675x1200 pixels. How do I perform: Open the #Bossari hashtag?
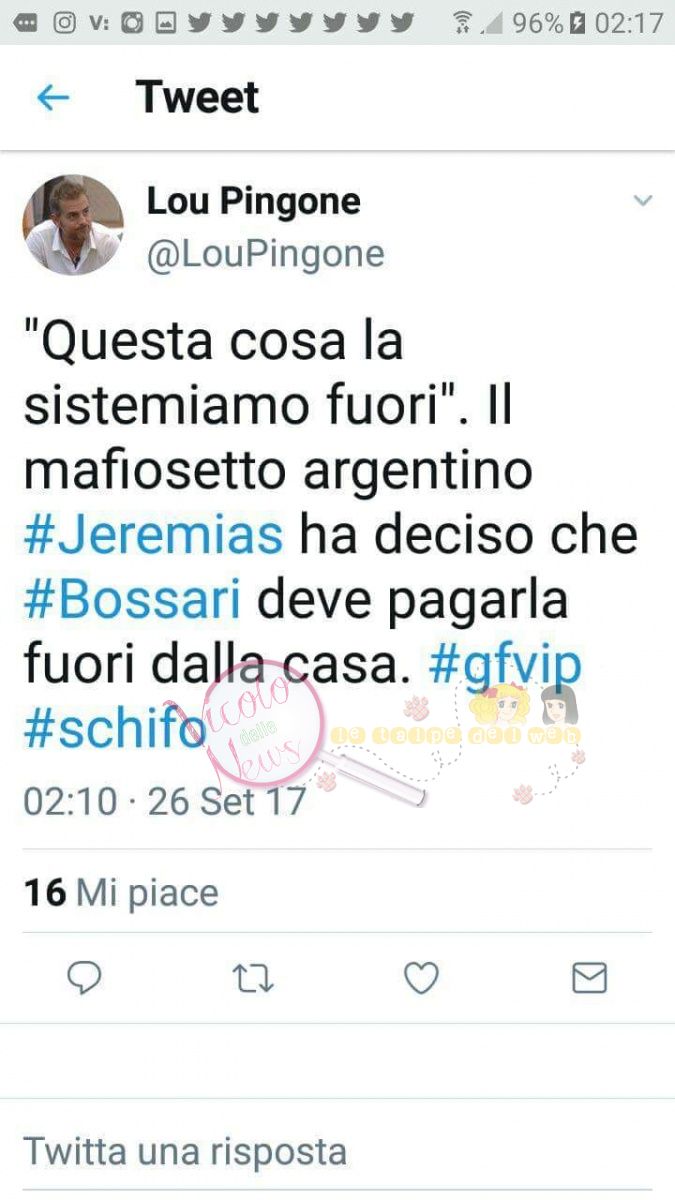(x=131, y=600)
